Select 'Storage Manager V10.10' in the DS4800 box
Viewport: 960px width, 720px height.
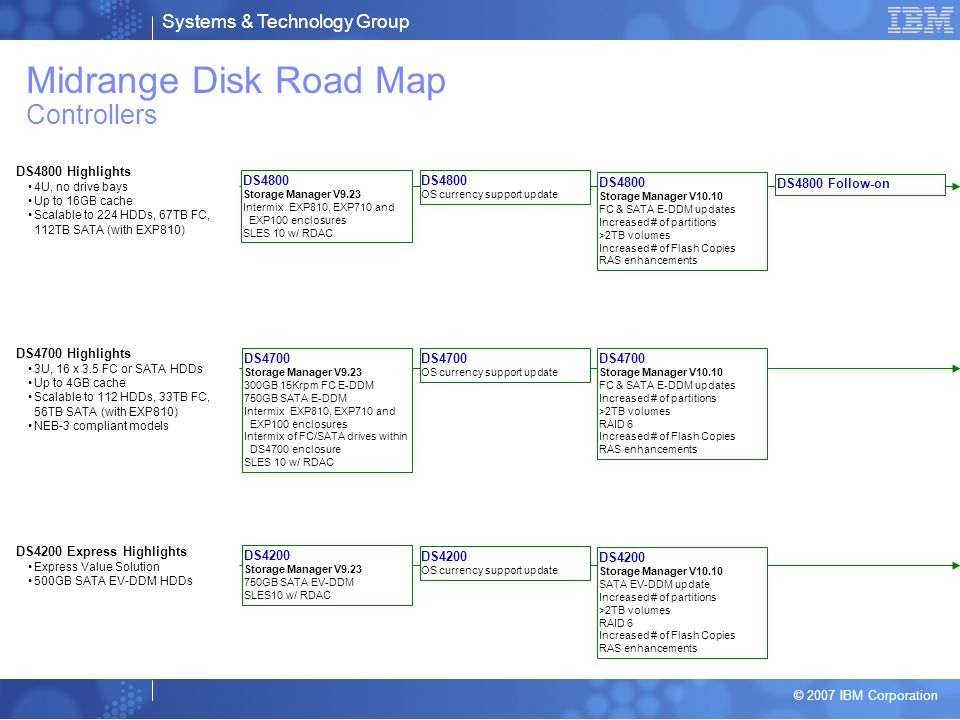tap(661, 196)
